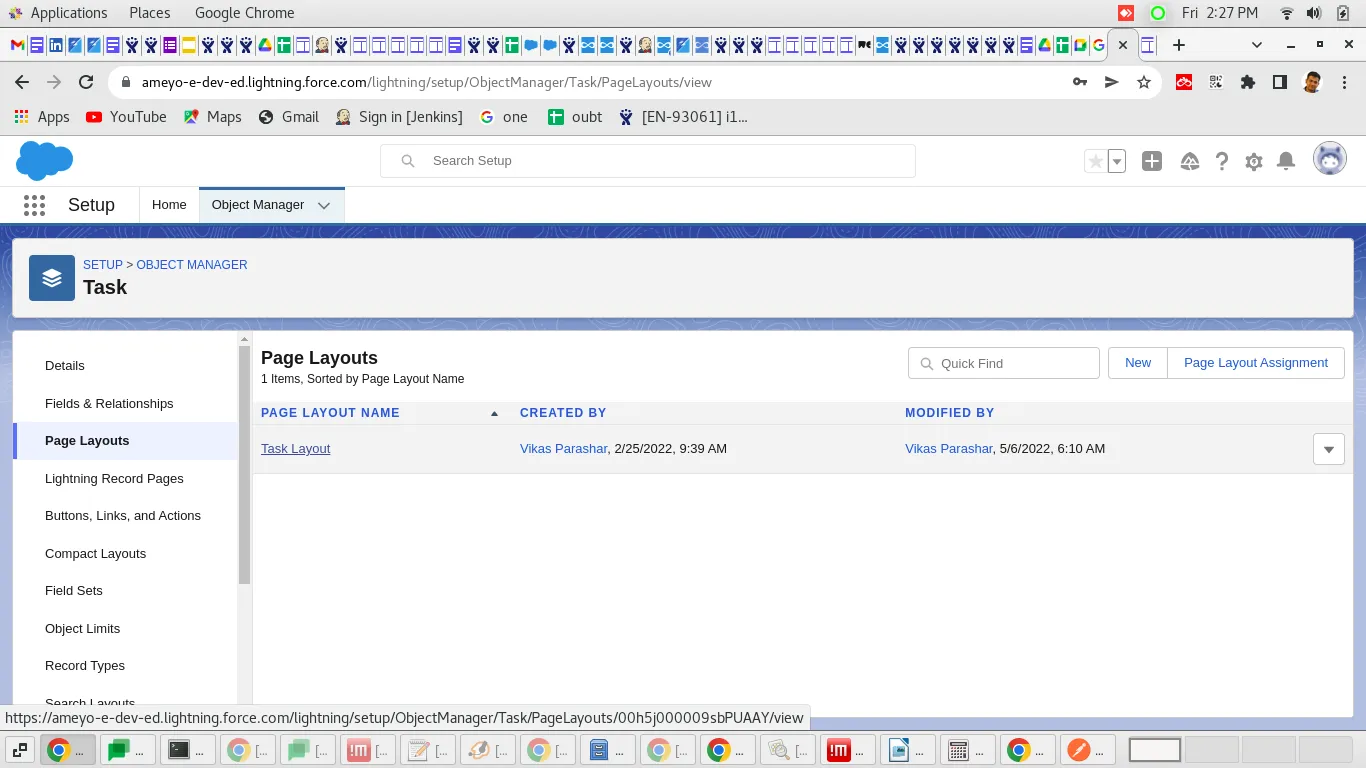Bookmark this page with the star

tap(1144, 82)
